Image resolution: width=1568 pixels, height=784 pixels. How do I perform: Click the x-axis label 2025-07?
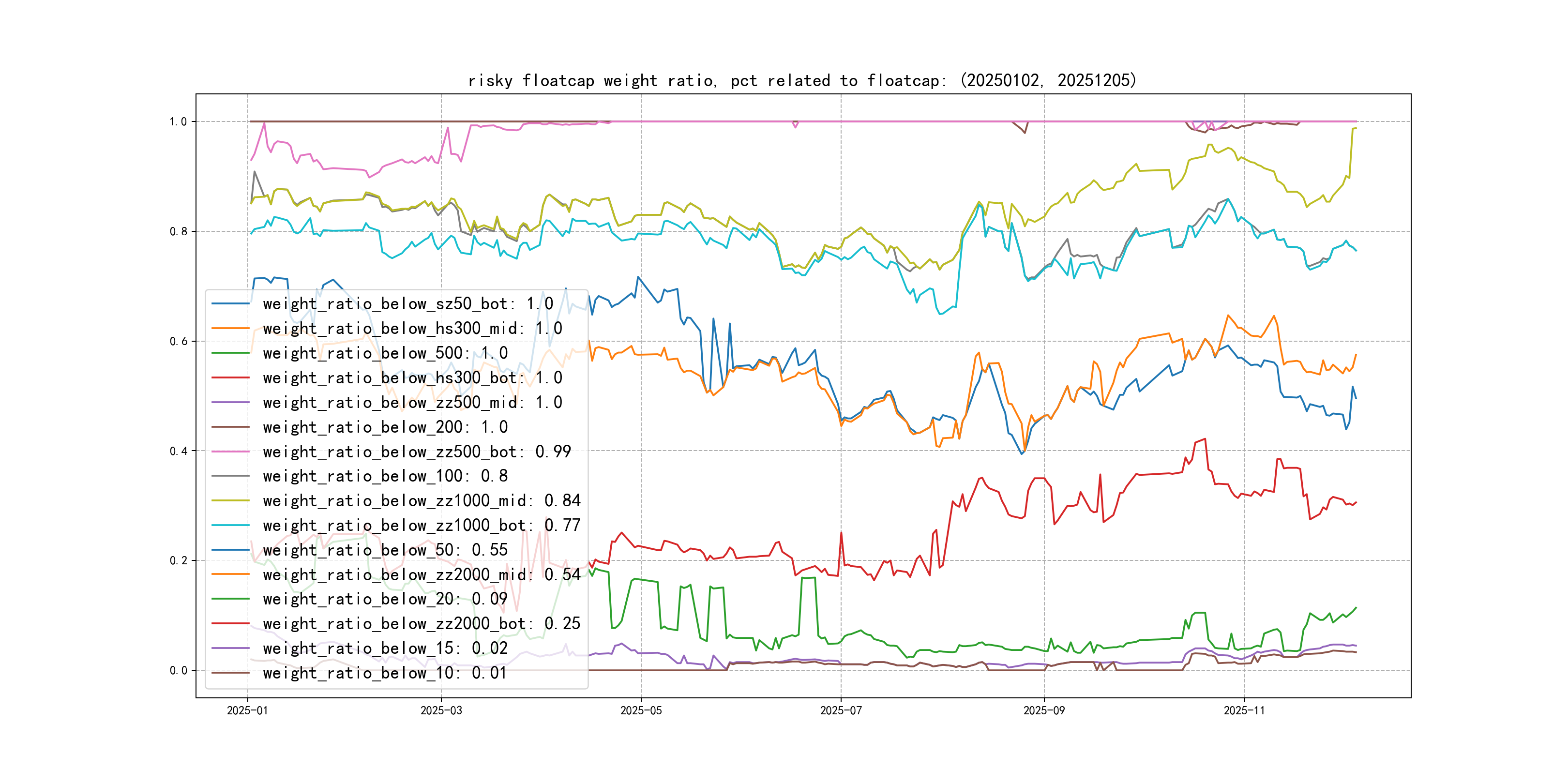point(841,710)
